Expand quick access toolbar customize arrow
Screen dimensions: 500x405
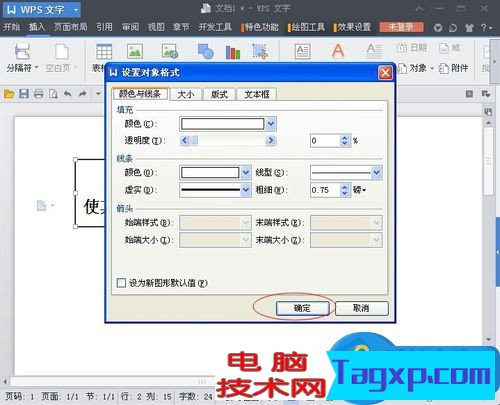98,94
